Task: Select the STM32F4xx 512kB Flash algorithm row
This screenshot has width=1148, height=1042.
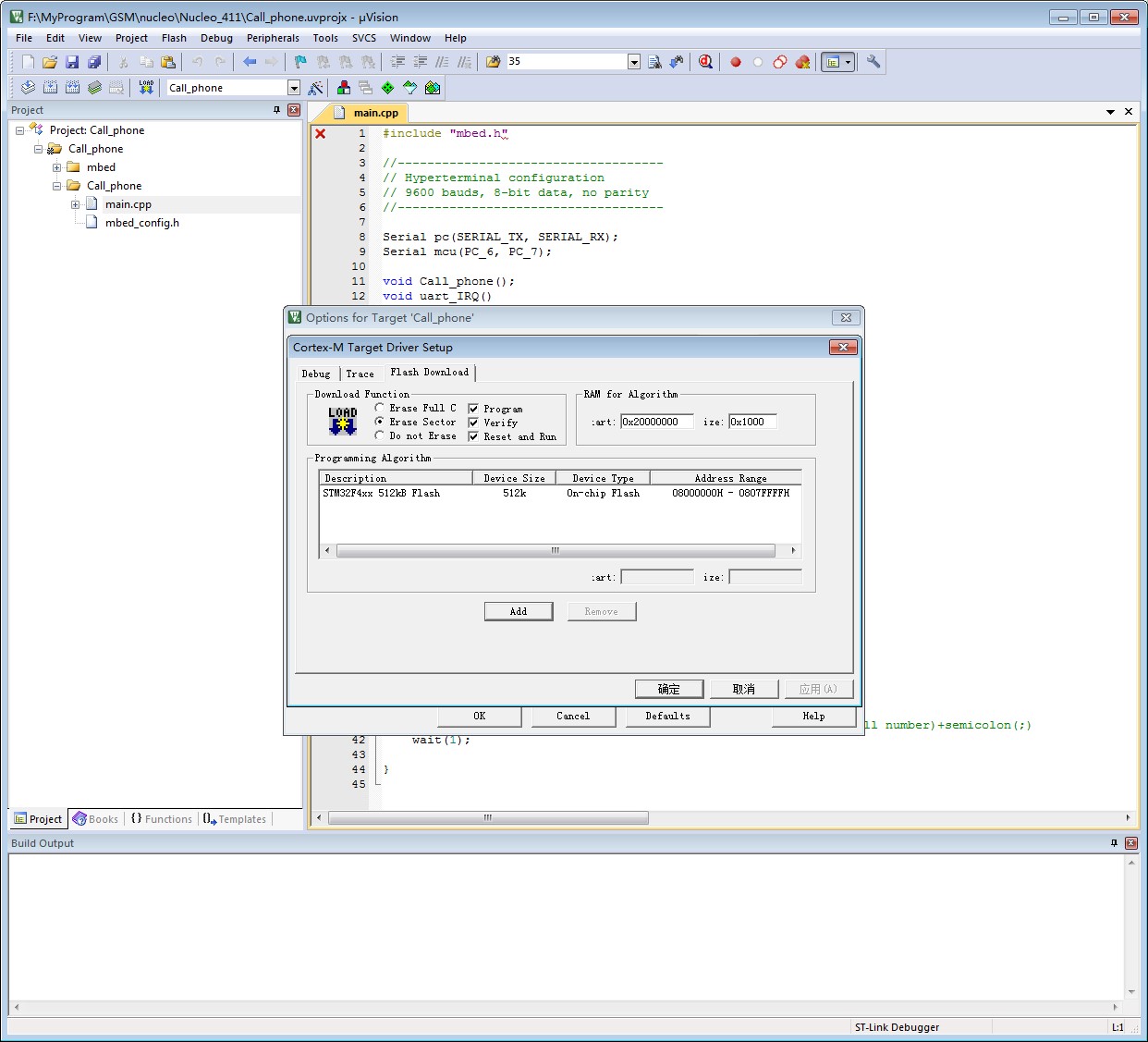Action: 559,494
